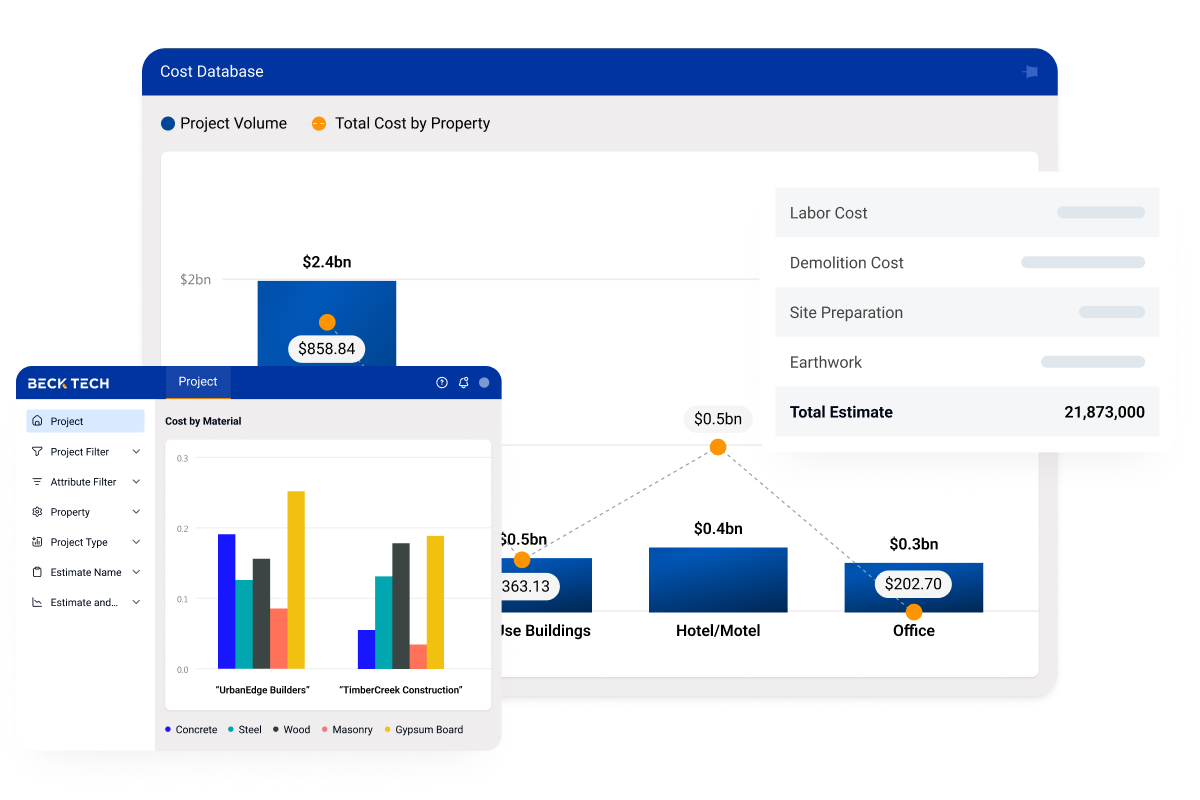The height and width of the screenshot is (800, 1200).
Task: Expand the Project Type chevron
Action: click(136, 542)
